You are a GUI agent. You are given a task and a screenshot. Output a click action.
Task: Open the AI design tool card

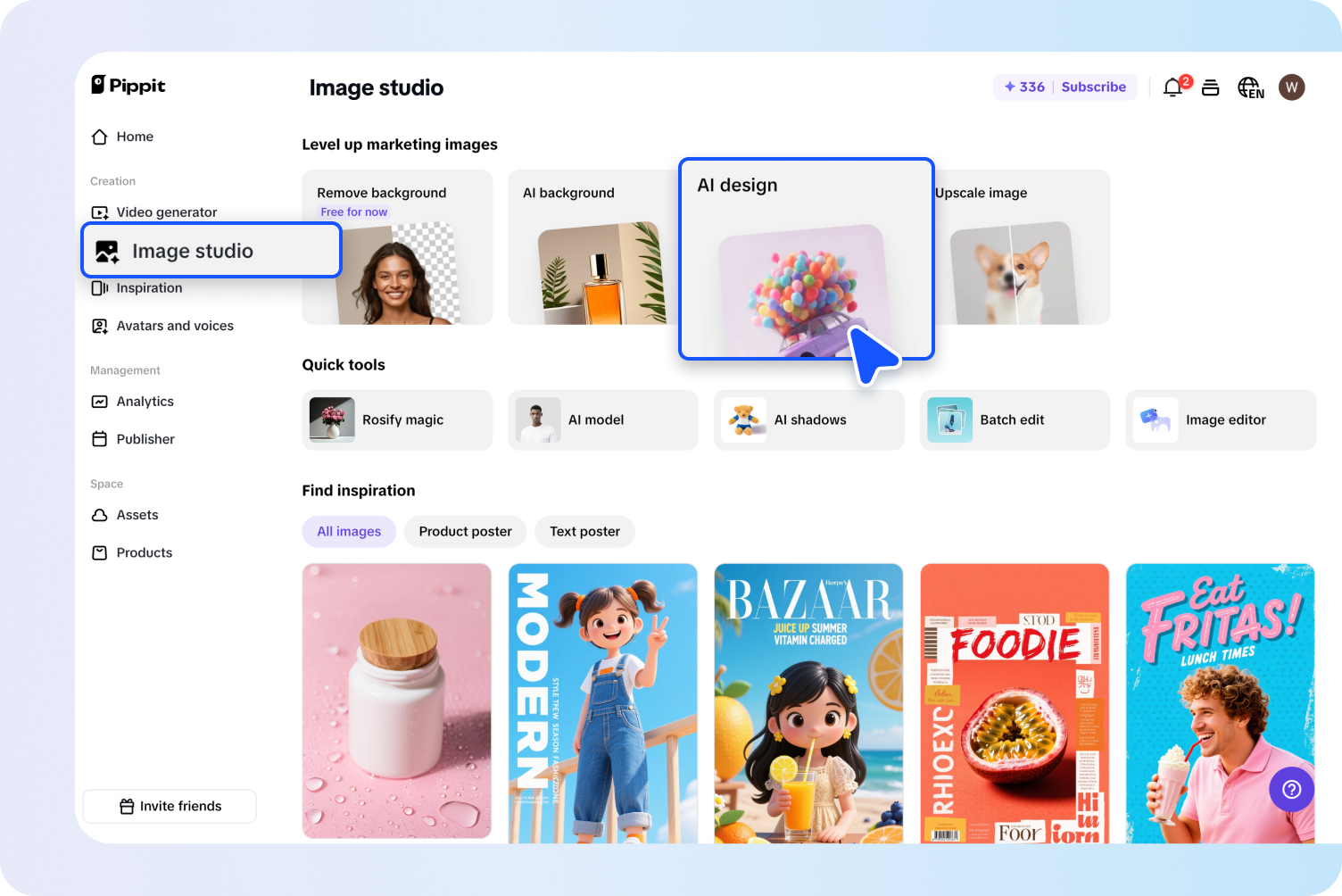click(x=806, y=259)
